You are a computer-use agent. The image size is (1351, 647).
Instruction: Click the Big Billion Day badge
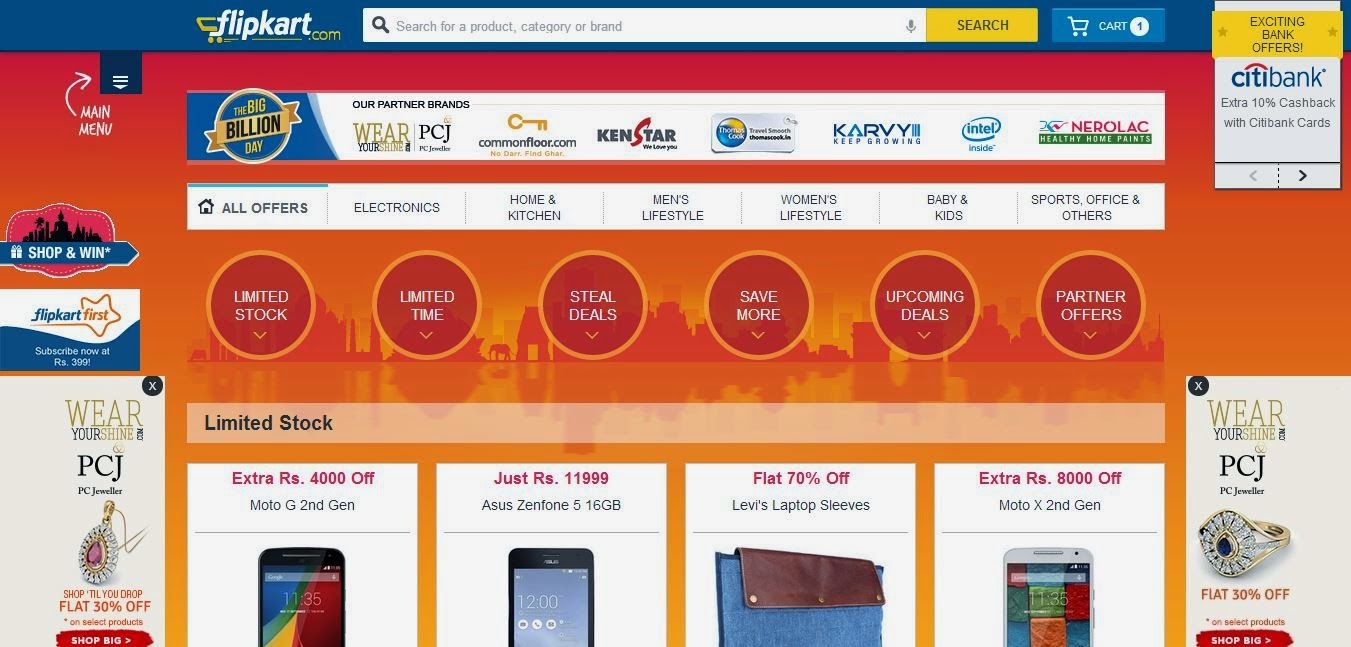click(253, 126)
